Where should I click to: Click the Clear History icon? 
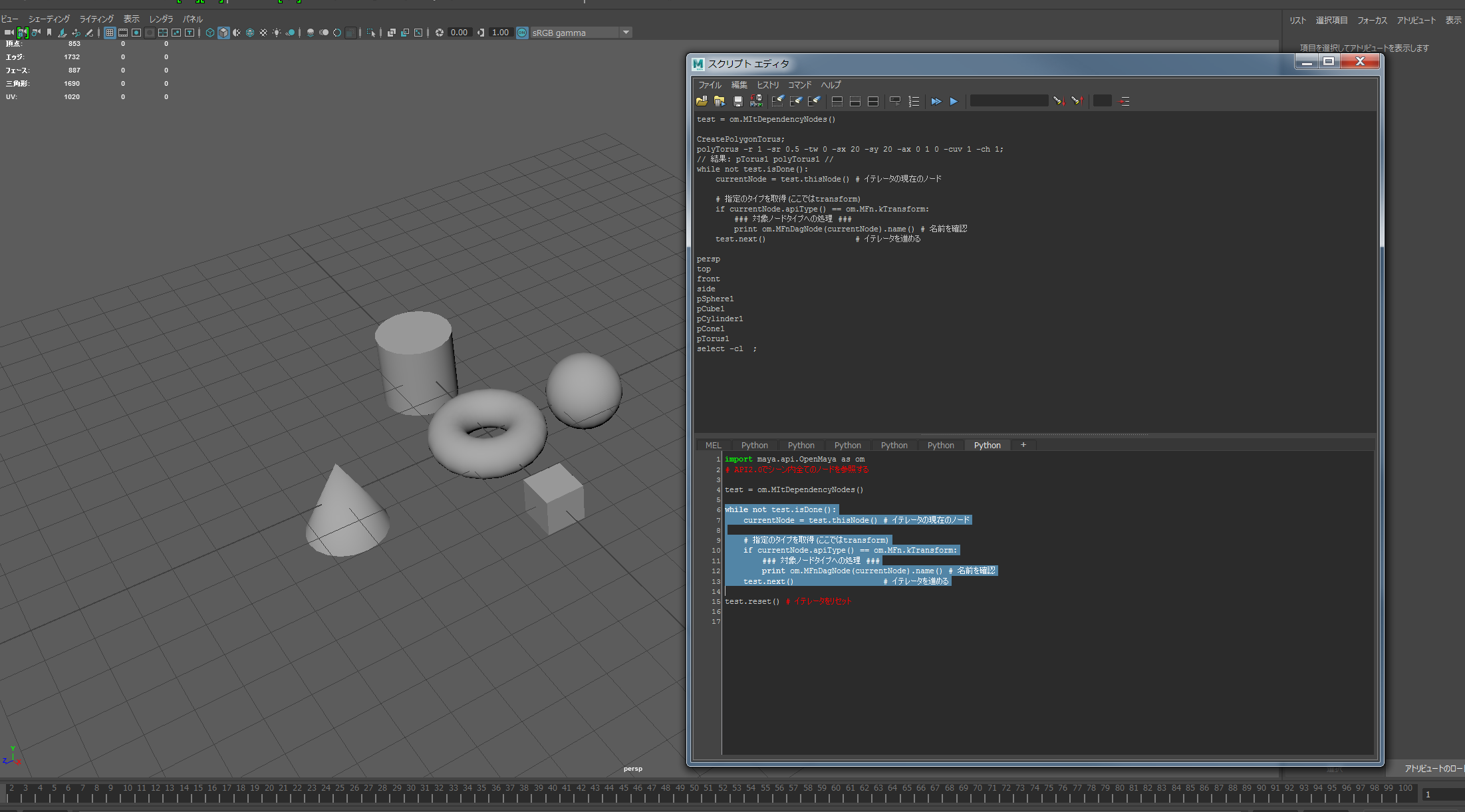[x=778, y=101]
